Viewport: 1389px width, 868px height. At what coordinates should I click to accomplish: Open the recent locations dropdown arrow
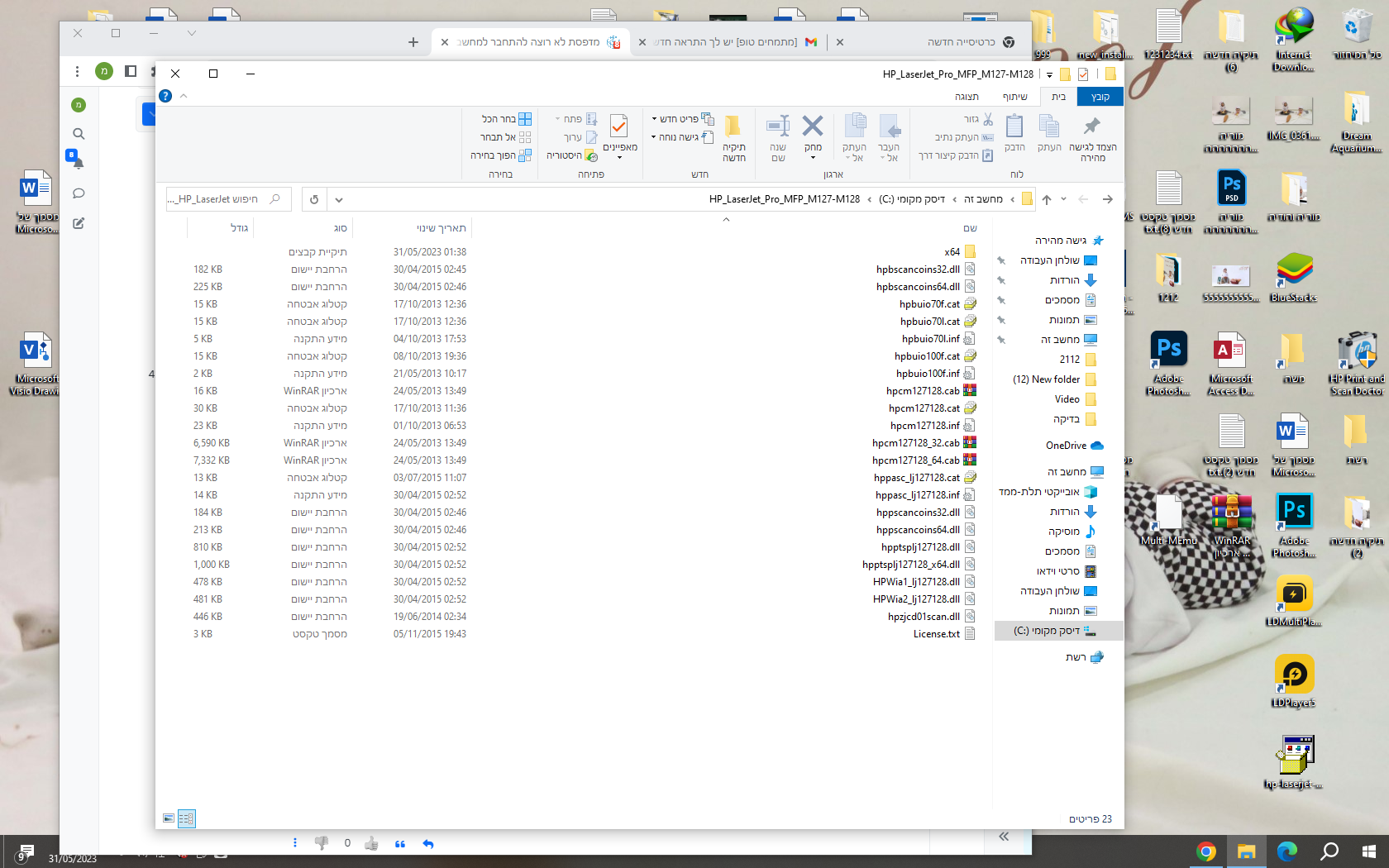(1063, 199)
